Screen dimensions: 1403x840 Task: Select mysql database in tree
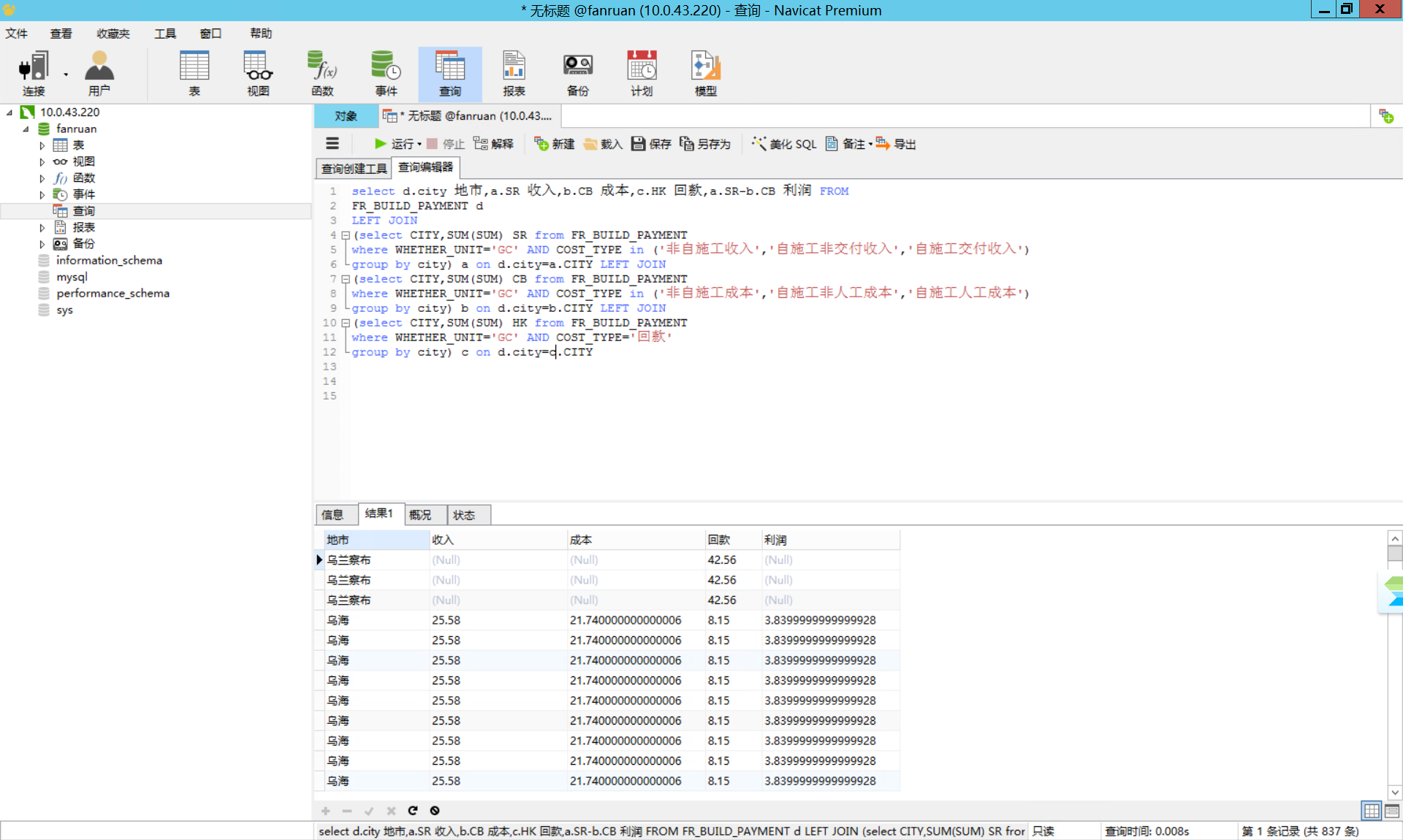72,277
